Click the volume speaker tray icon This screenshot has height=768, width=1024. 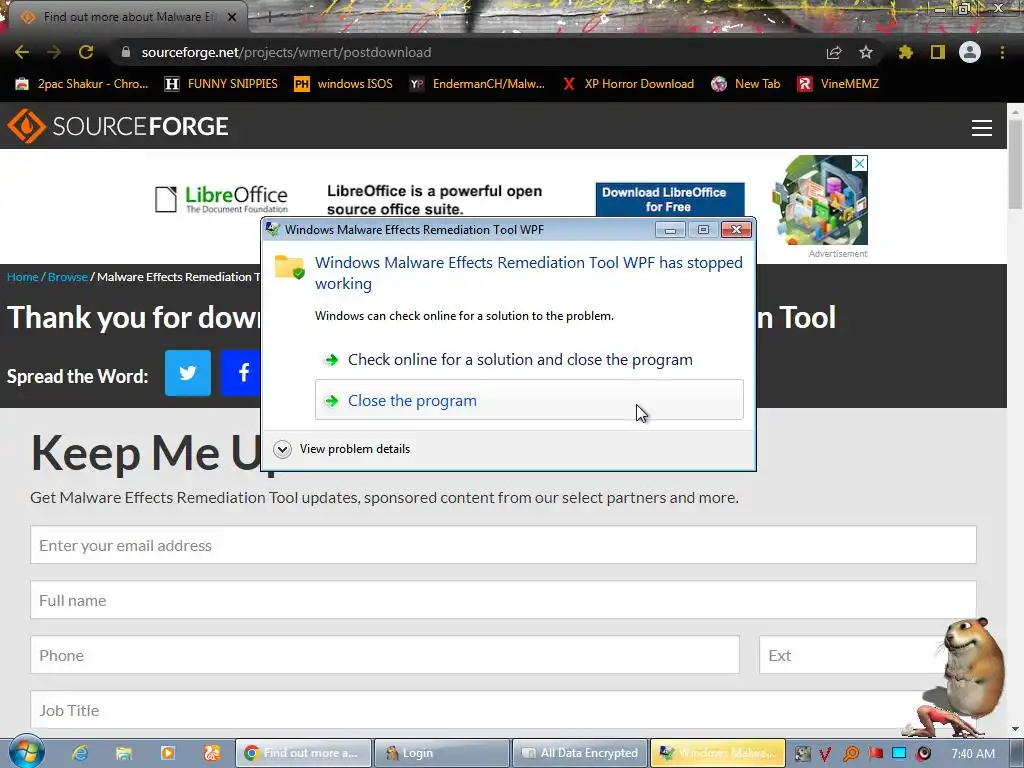click(x=923, y=754)
